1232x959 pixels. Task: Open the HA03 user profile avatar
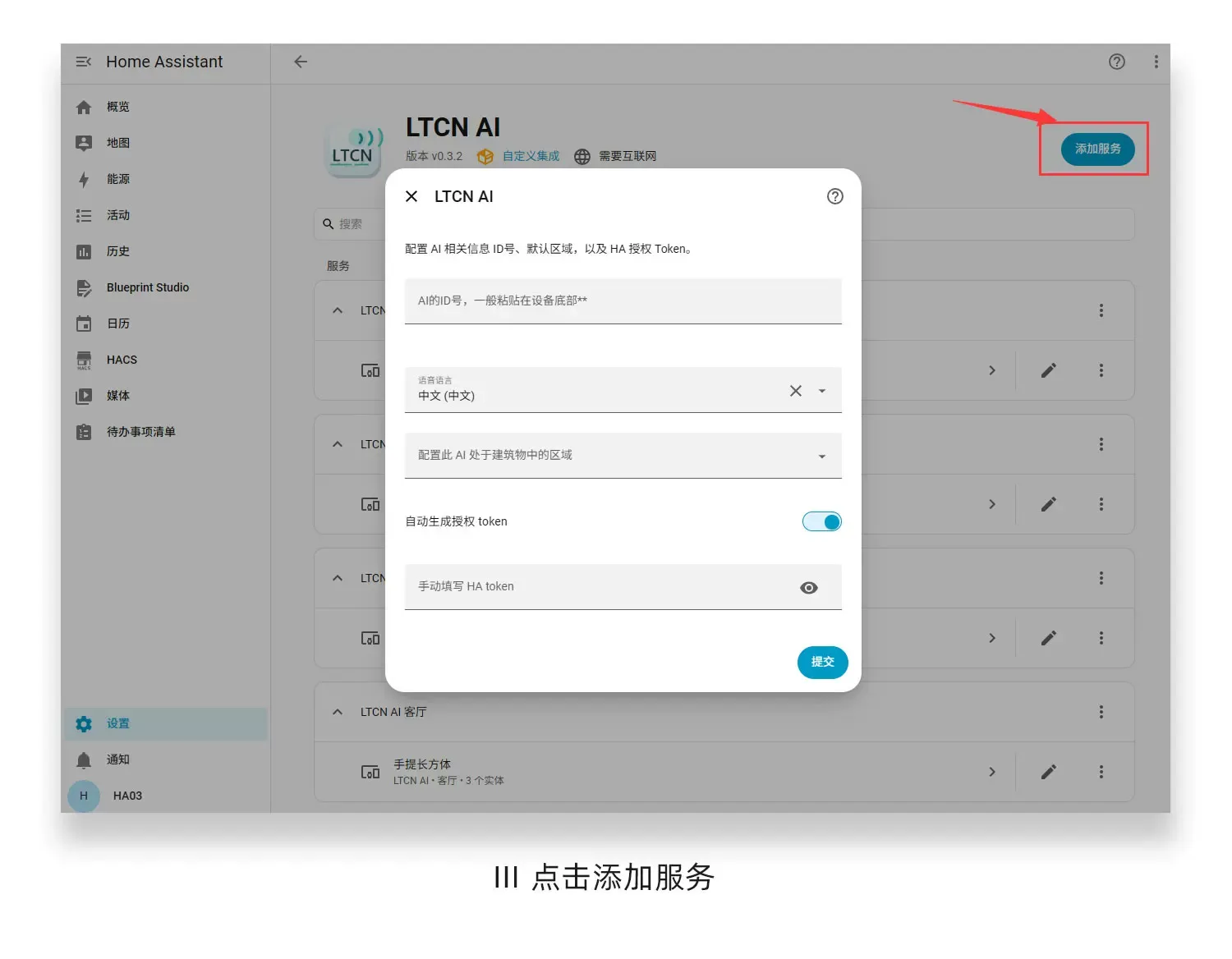pos(84,796)
